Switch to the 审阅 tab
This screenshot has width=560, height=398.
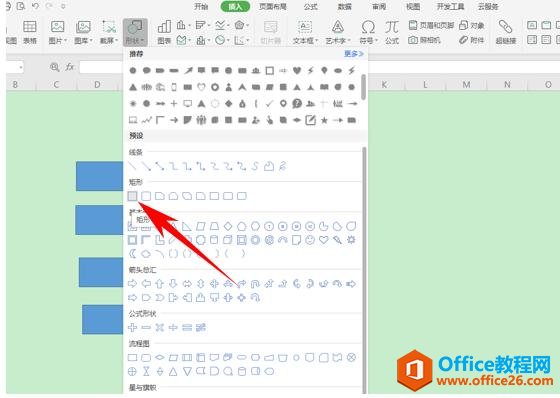tap(379, 6)
